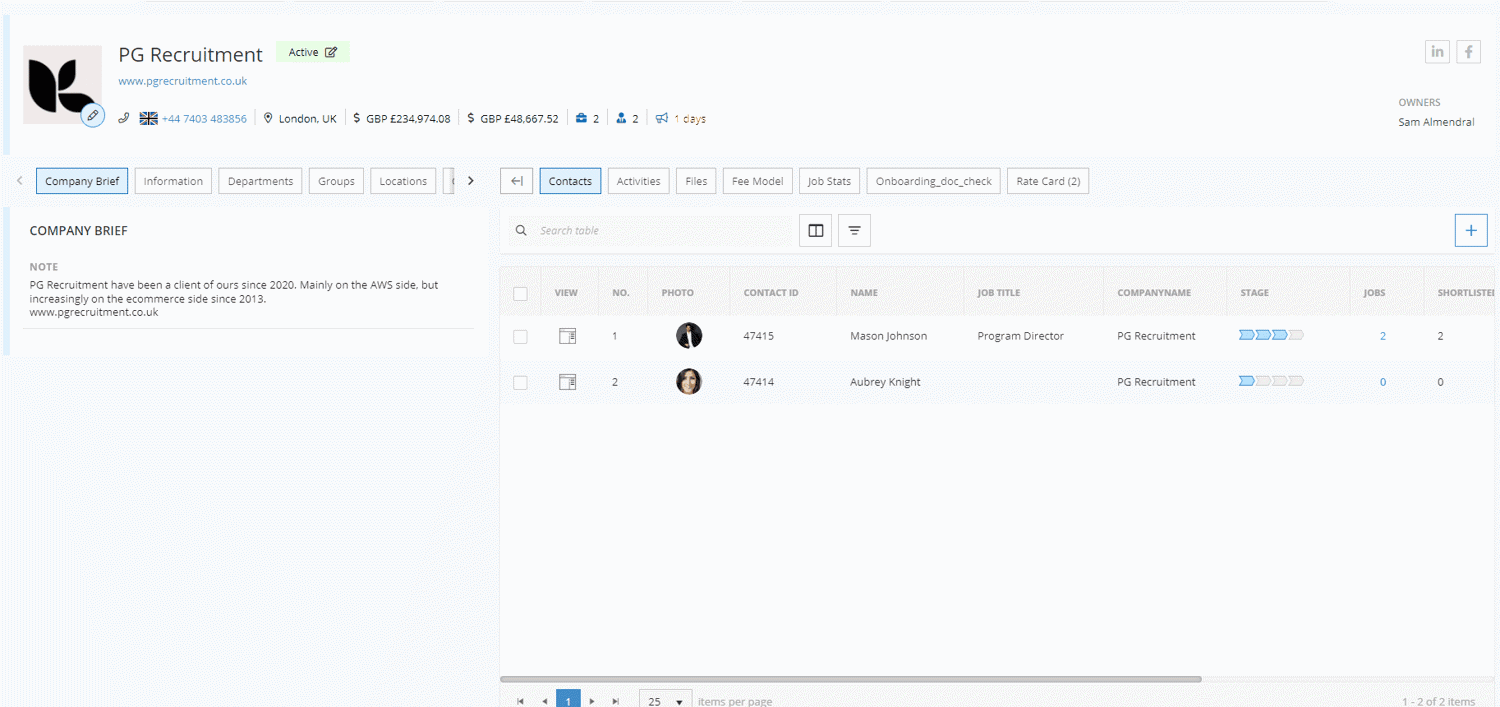Screen dimensions: 1500x707
Task: Go to first page in pager
Action: tap(520, 701)
